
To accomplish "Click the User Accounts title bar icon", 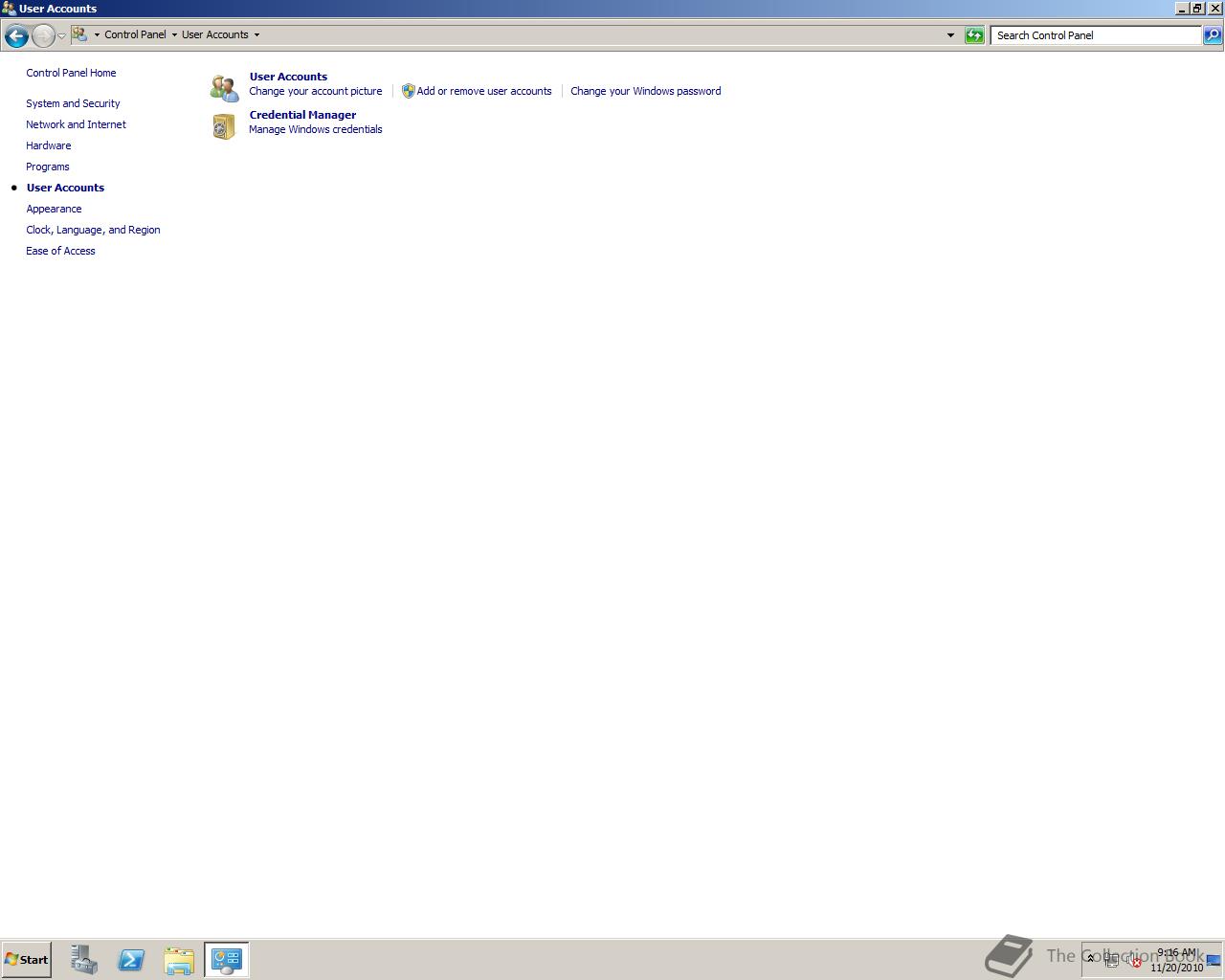I will 9,9.
